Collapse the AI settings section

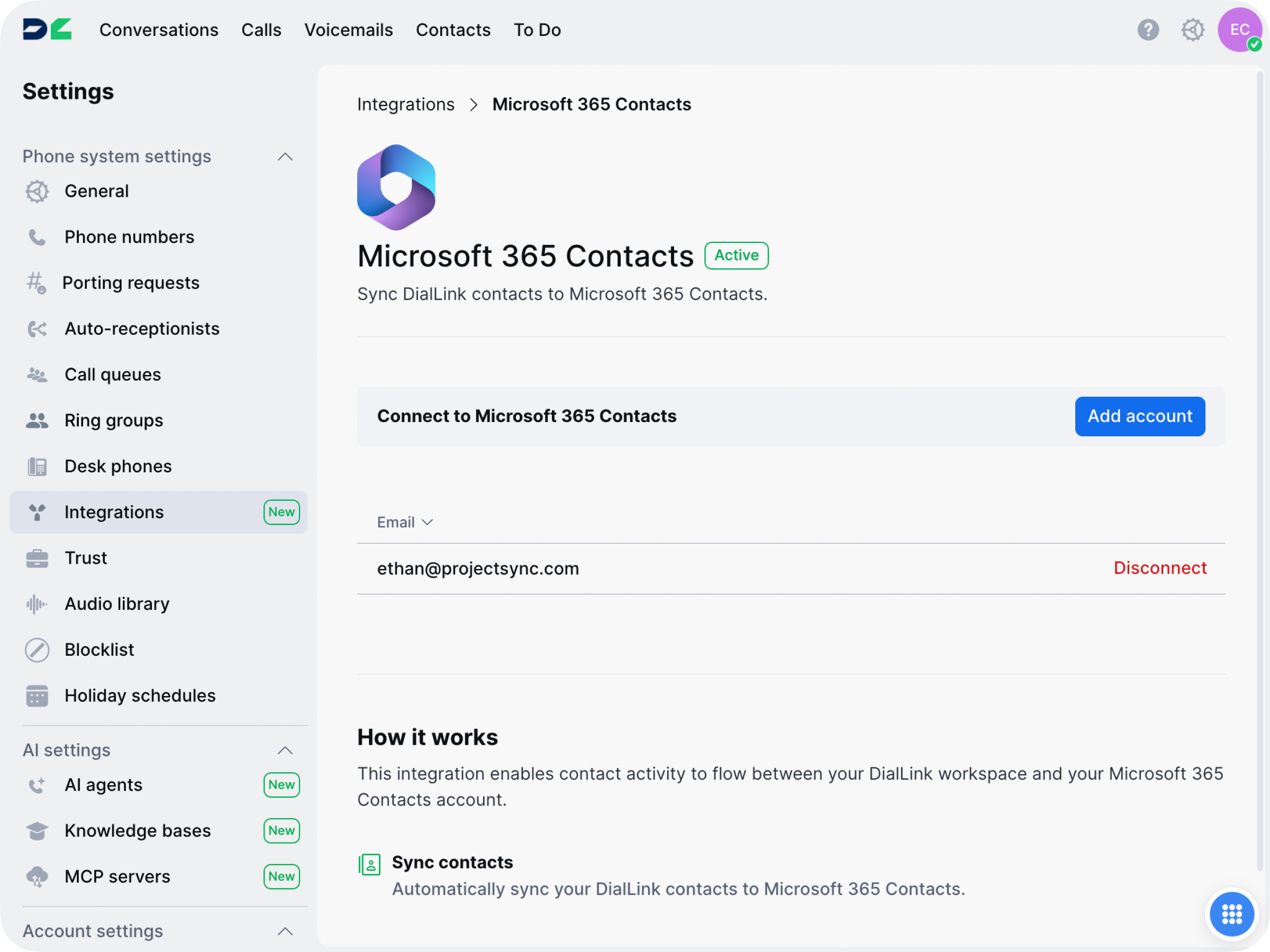(285, 750)
